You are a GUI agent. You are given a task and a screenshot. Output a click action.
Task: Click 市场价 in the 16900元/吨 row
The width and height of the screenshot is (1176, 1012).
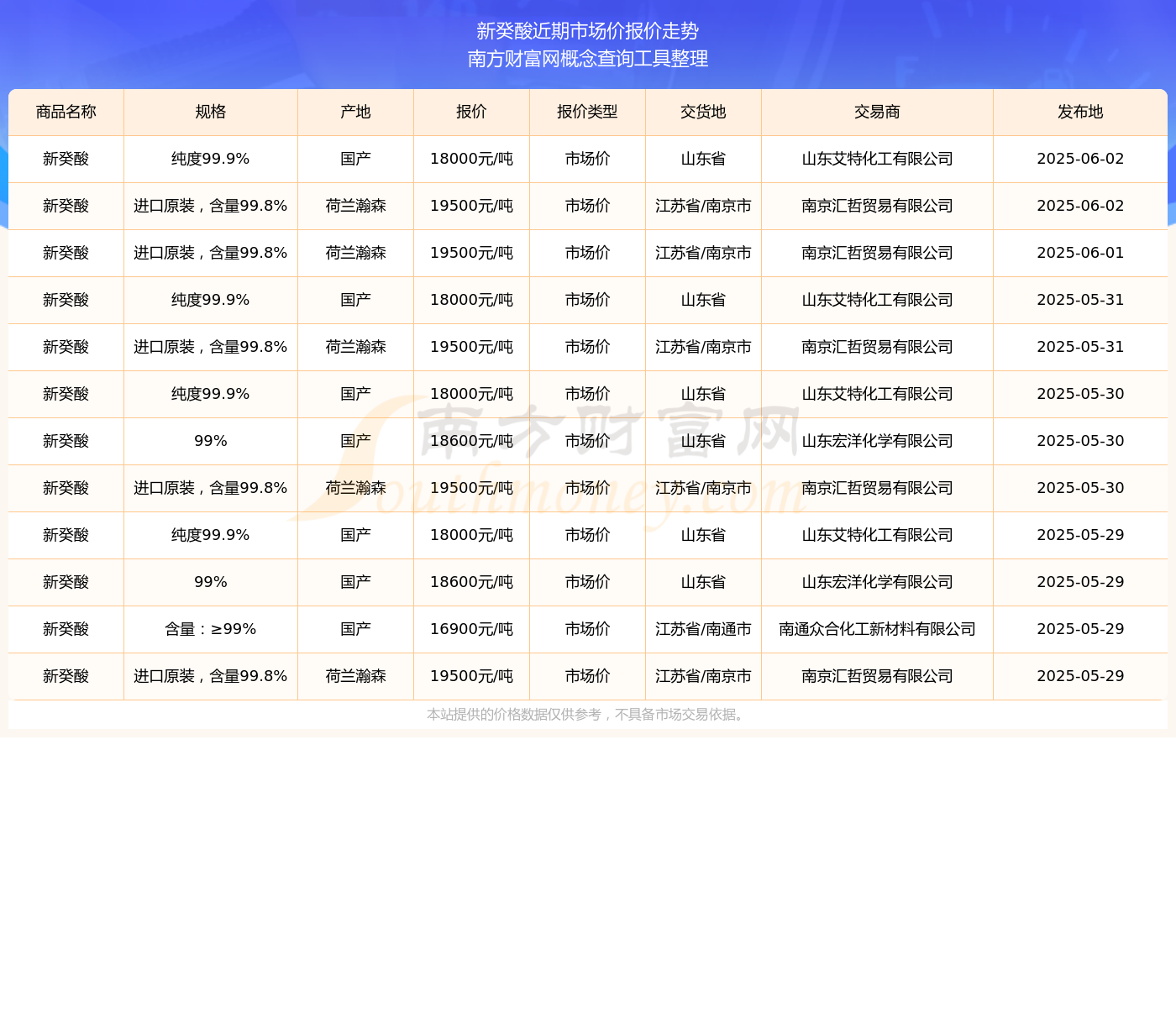pyautogui.click(x=588, y=630)
